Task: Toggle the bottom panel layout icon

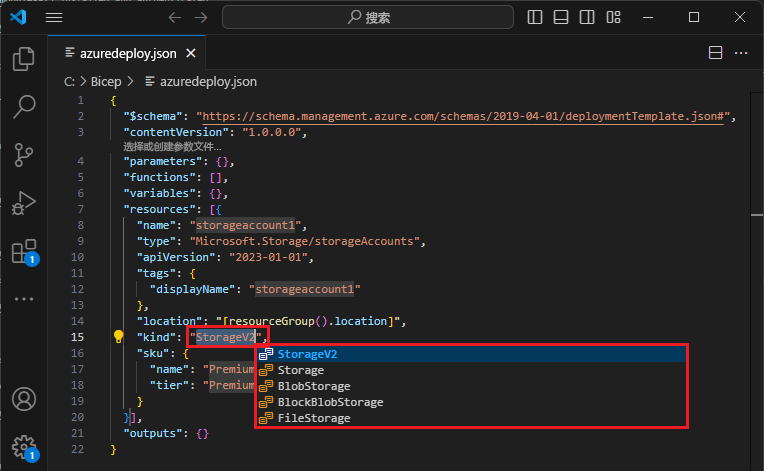Action: [561, 18]
